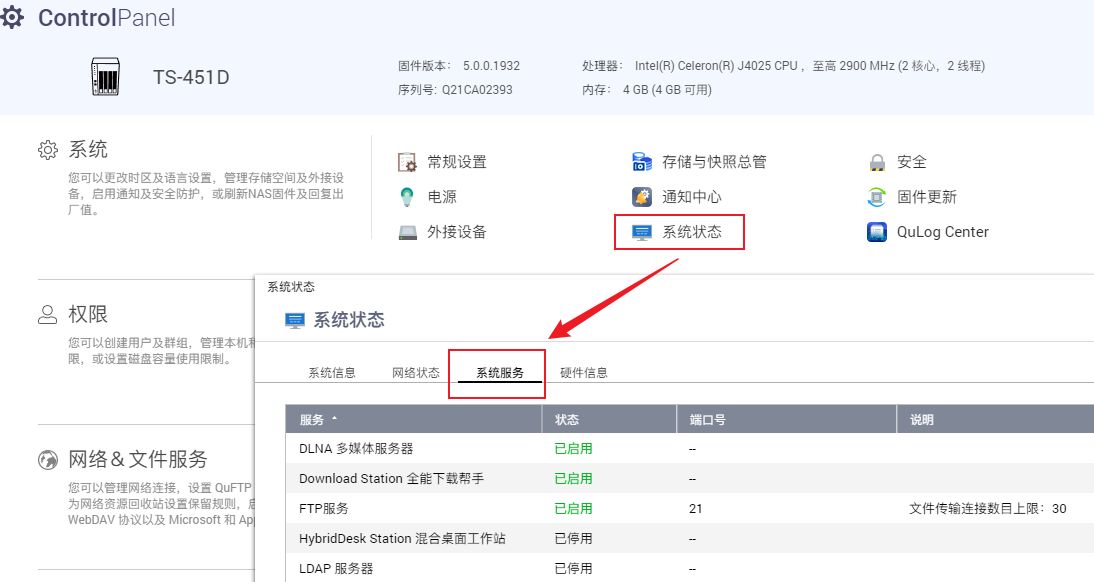Viewport: 1094px width, 582px height.
Task: Click the 系统状态 monitor icon
Action: (x=642, y=232)
